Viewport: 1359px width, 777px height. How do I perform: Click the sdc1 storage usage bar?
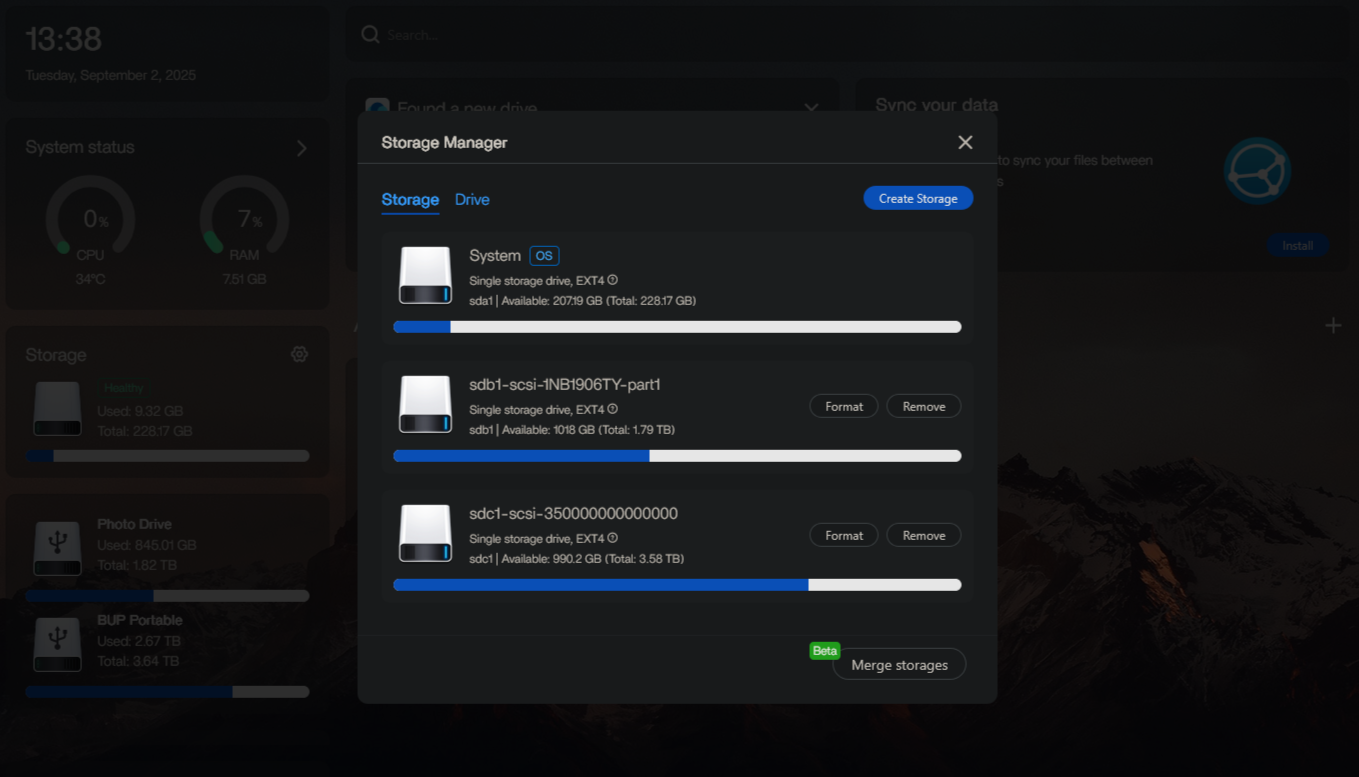pyautogui.click(x=677, y=585)
